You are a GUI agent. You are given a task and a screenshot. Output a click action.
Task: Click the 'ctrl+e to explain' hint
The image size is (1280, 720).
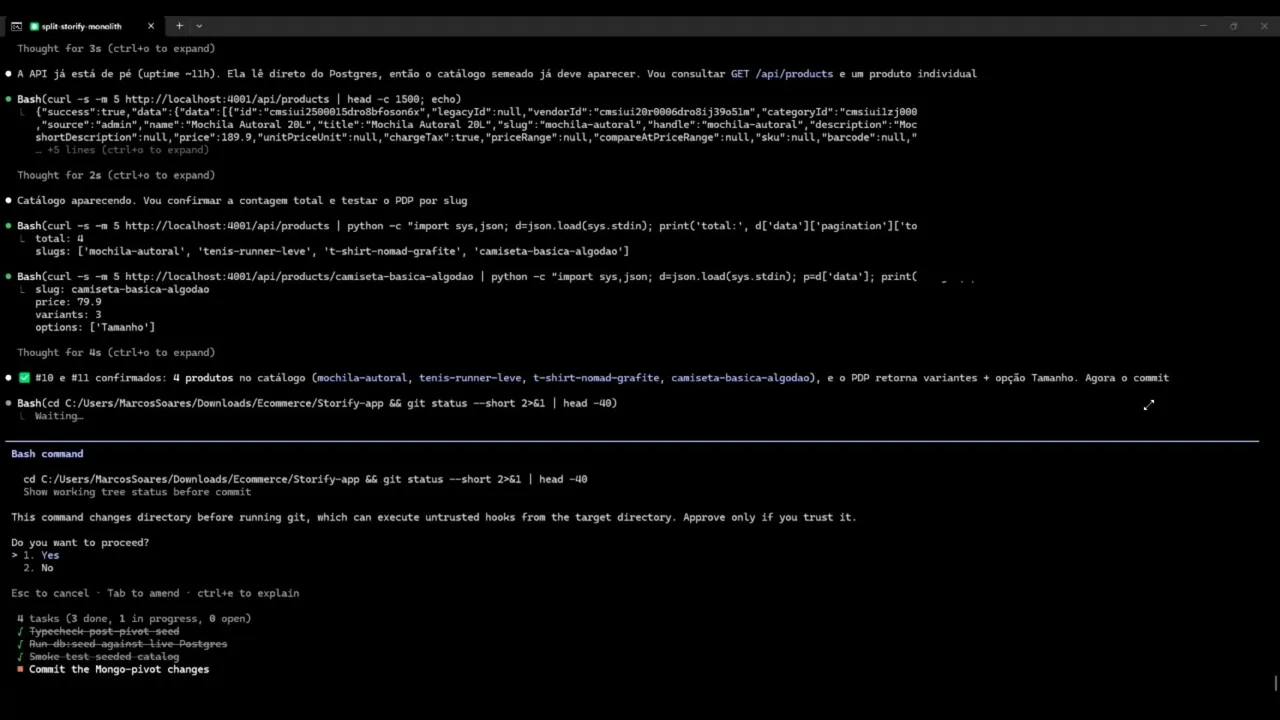tap(248, 593)
